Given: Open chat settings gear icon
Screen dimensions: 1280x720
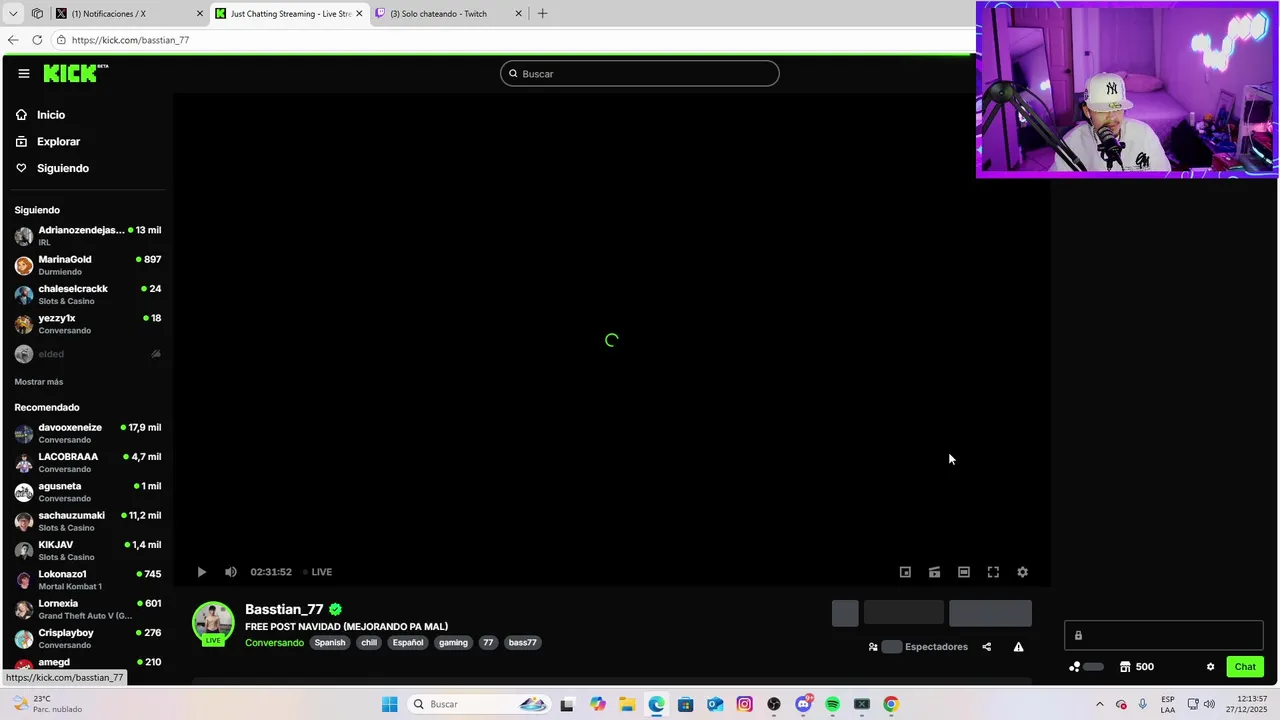Looking at the screenshot, I should (x=1210, y=667).
